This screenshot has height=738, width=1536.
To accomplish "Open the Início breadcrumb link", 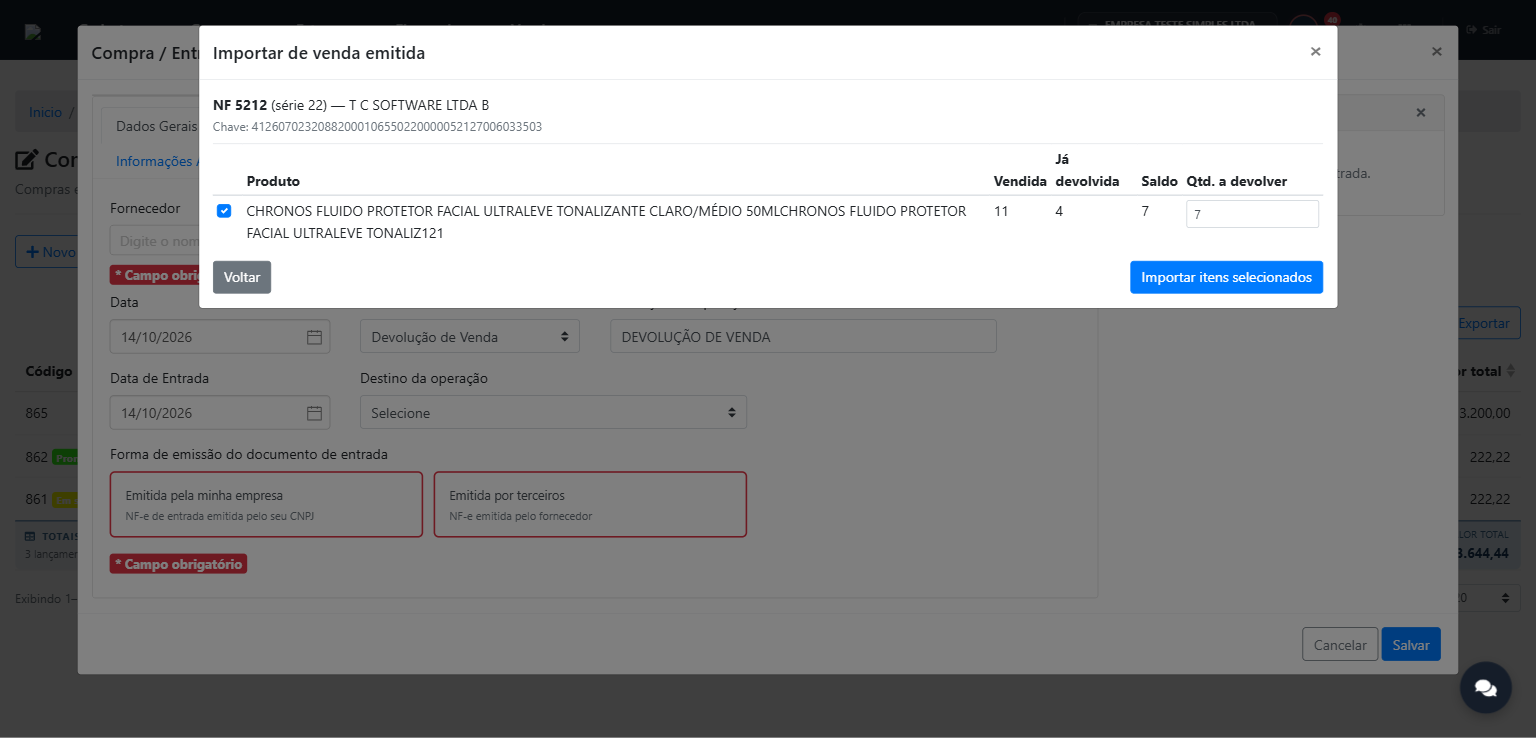I will click(45, 112).
